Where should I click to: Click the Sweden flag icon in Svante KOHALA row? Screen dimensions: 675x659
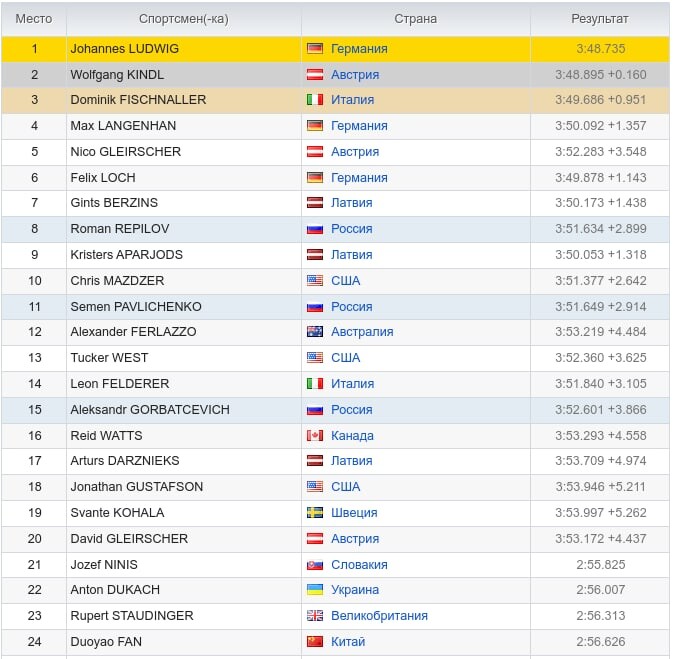315,513
